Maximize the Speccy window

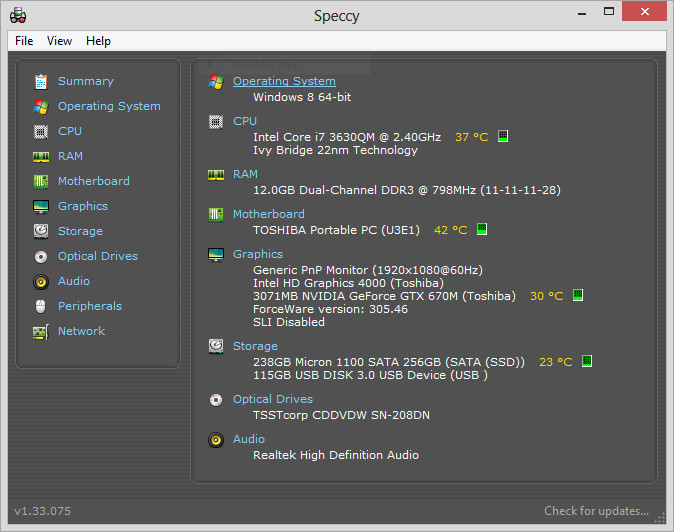click(609, 12)
